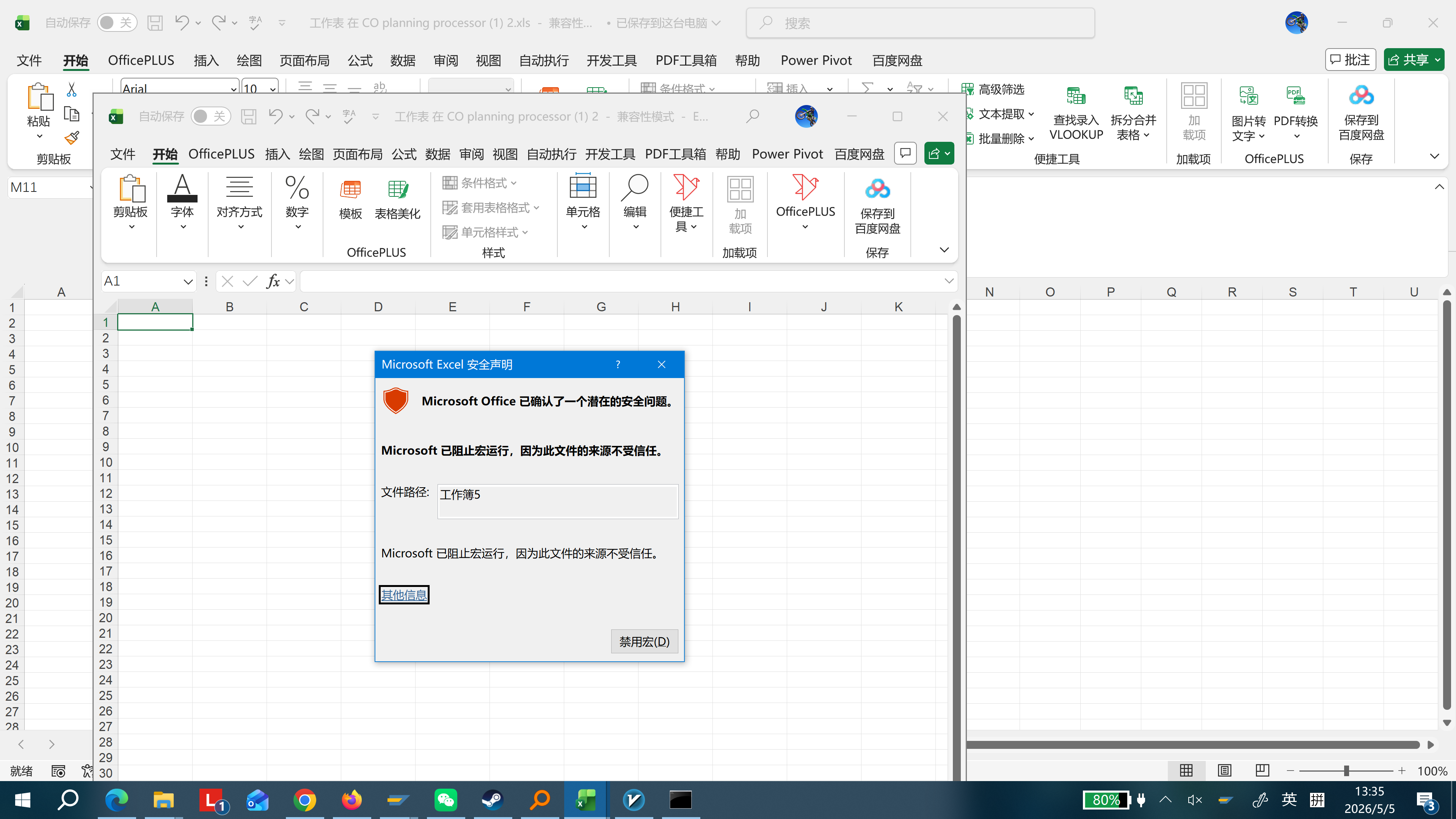Click back window horizontal scrollbar
Viewport: 1456px width, 819px height.
click(x=1192, y=744)
